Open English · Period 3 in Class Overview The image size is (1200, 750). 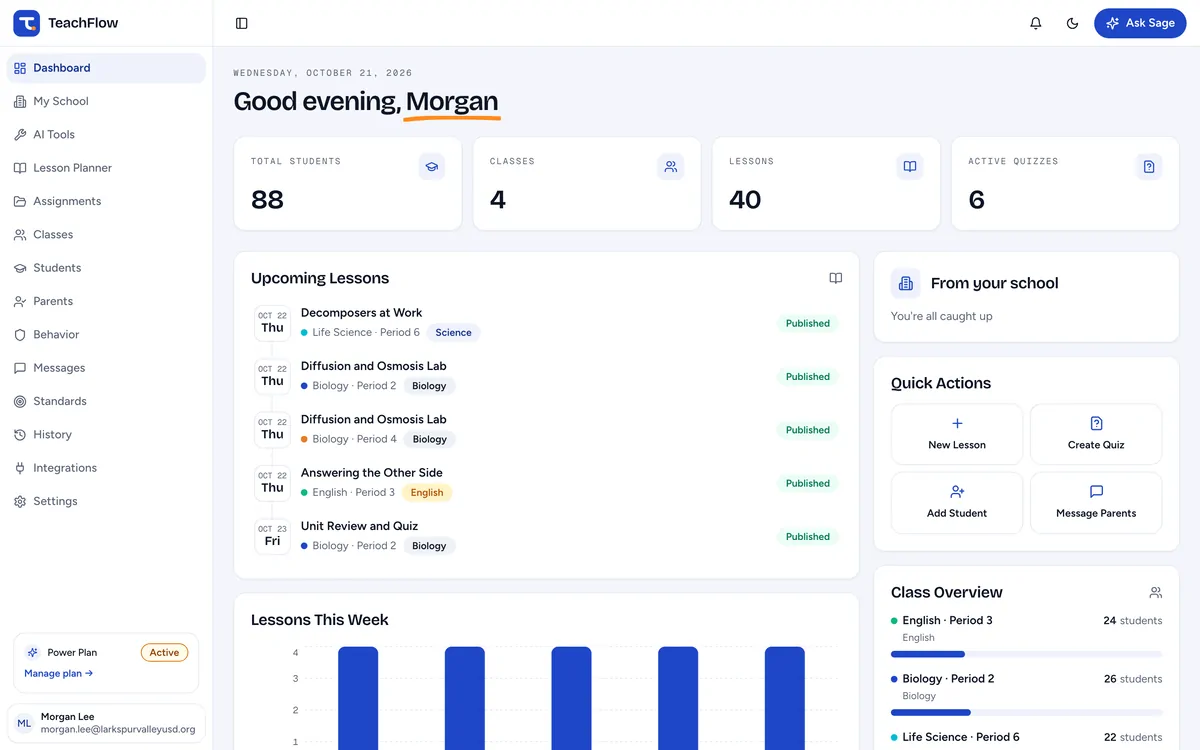(x=947, y=621)
